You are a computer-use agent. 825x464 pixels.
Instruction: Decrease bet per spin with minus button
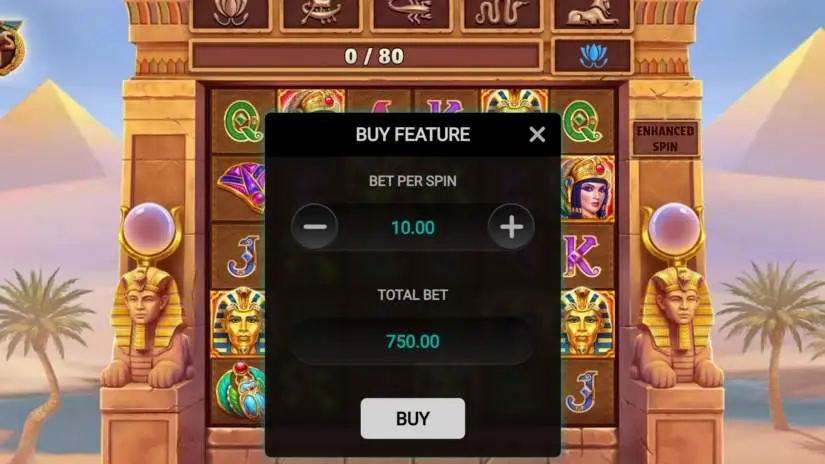(x=315, y=227)
